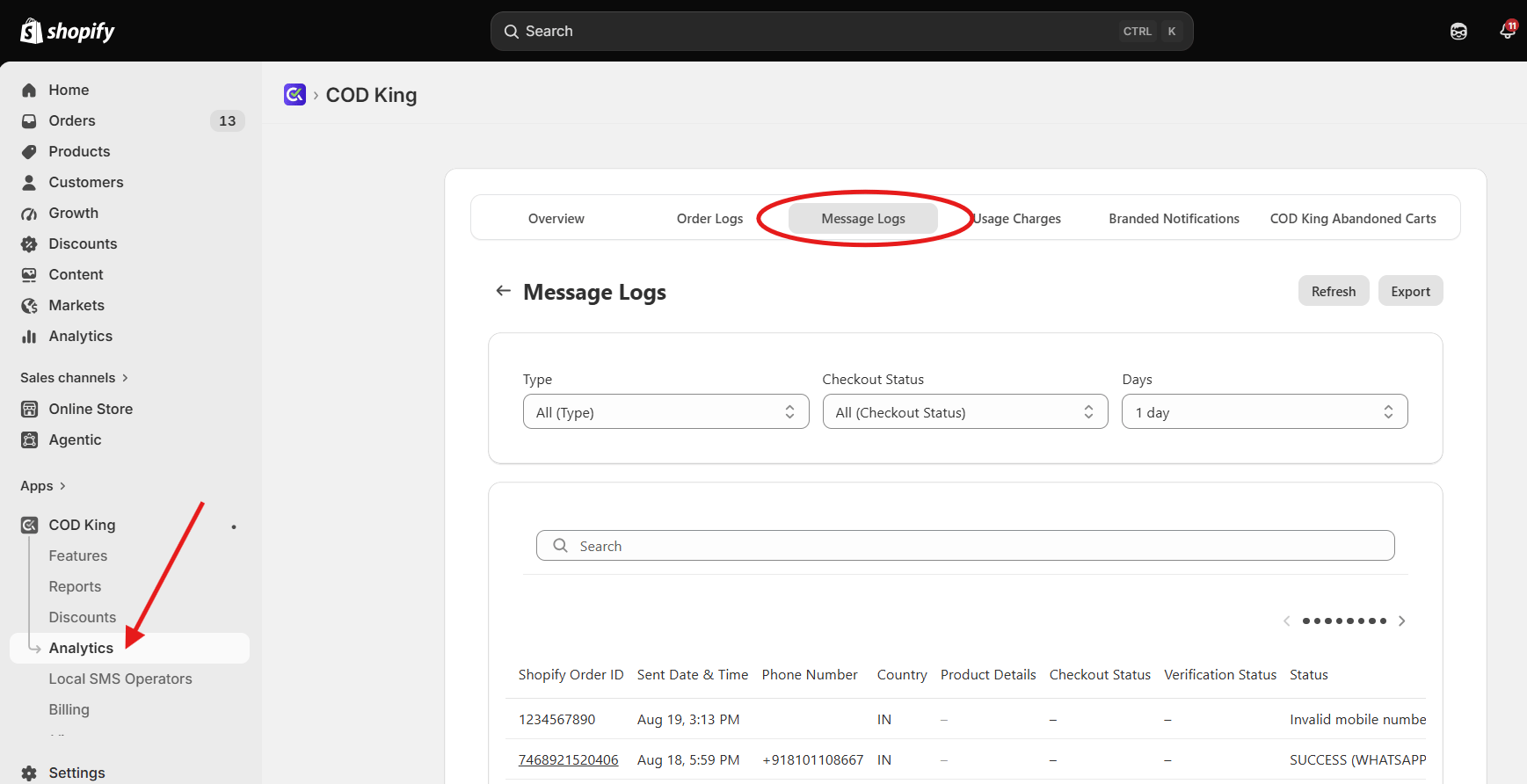Image resolution: width=1527 pixels, height=784 pixels.
Task: Open the Type filter dropdown
Action: pyautogui.click(x=665, y=411)
